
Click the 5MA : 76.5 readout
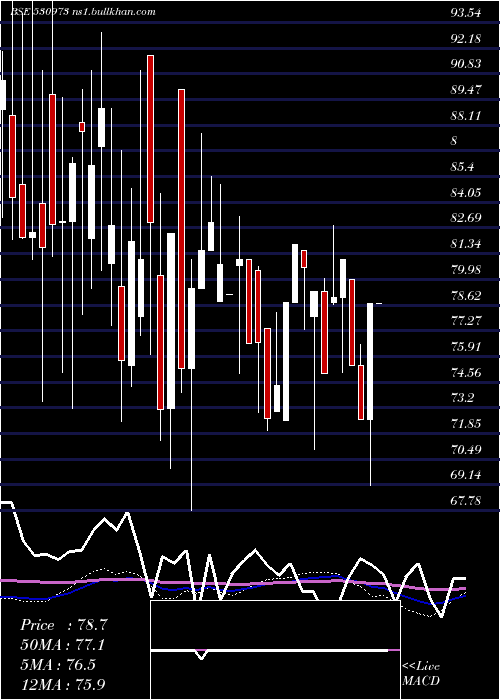[x=58, y=665]
